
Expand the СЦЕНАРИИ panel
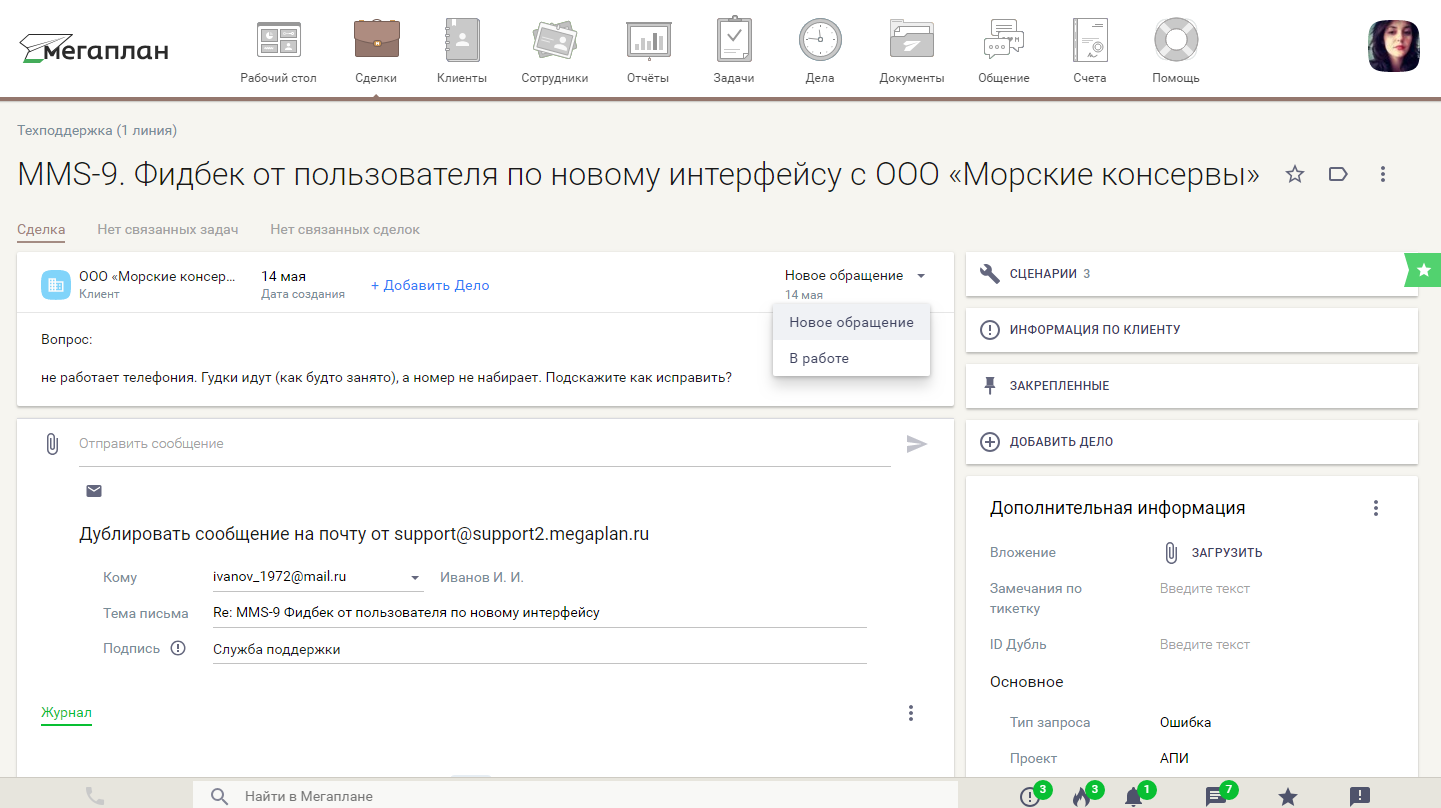(x=1192, y=274)
